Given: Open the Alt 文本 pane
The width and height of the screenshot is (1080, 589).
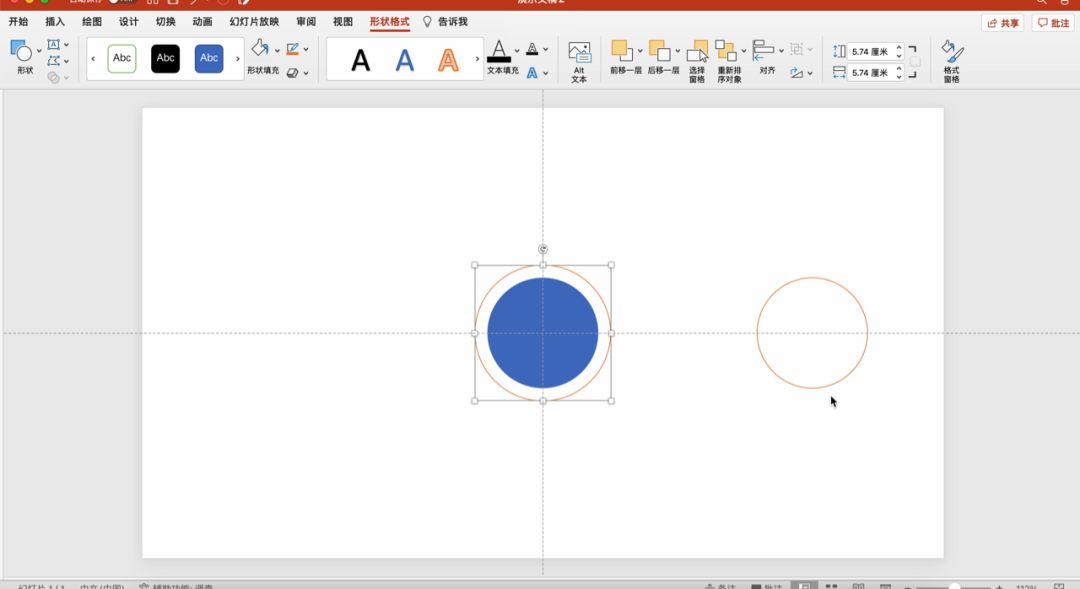Looking at the screenshot, I should (x=579, y=61).
